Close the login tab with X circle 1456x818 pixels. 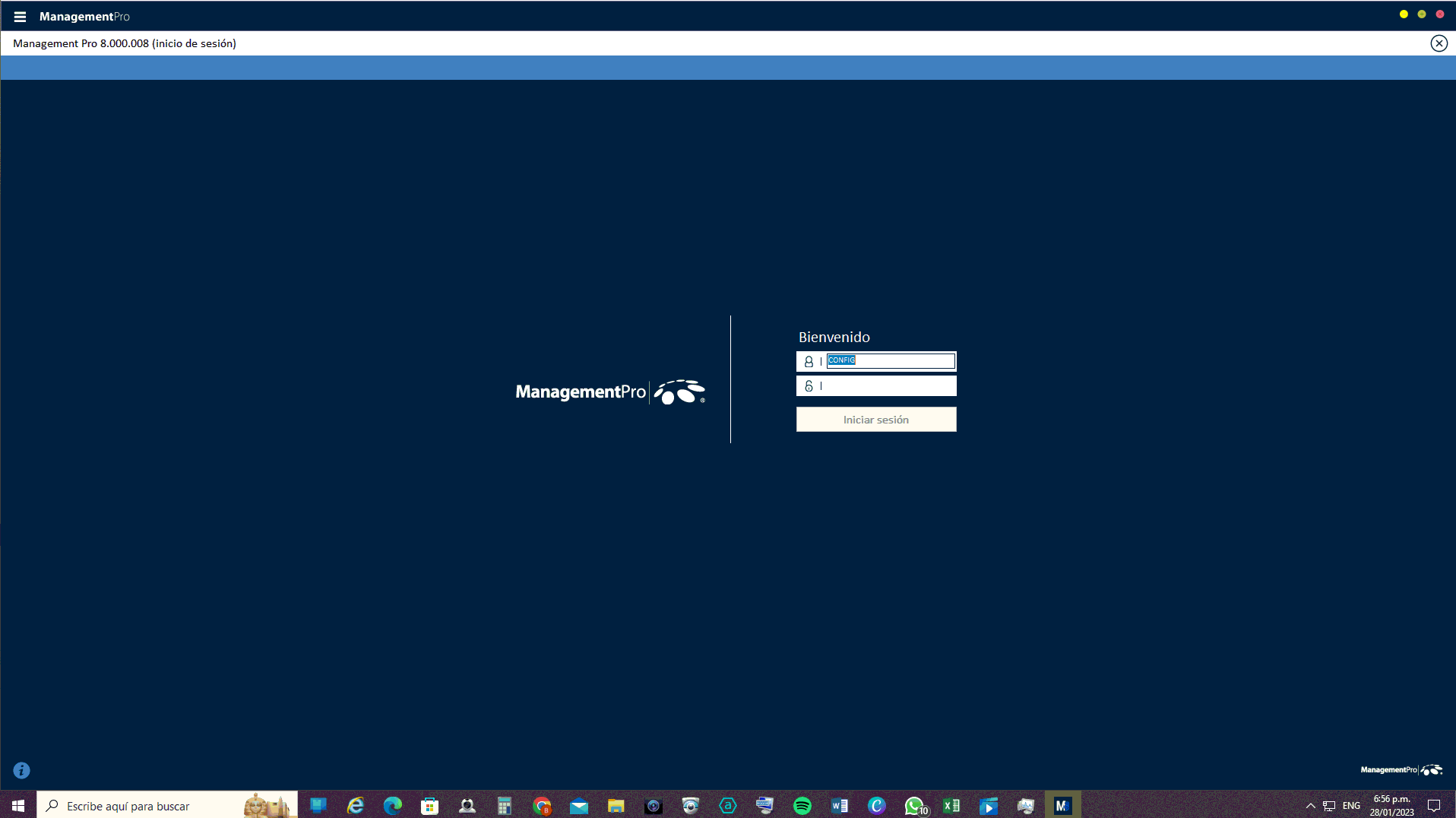click(1439, 43)
